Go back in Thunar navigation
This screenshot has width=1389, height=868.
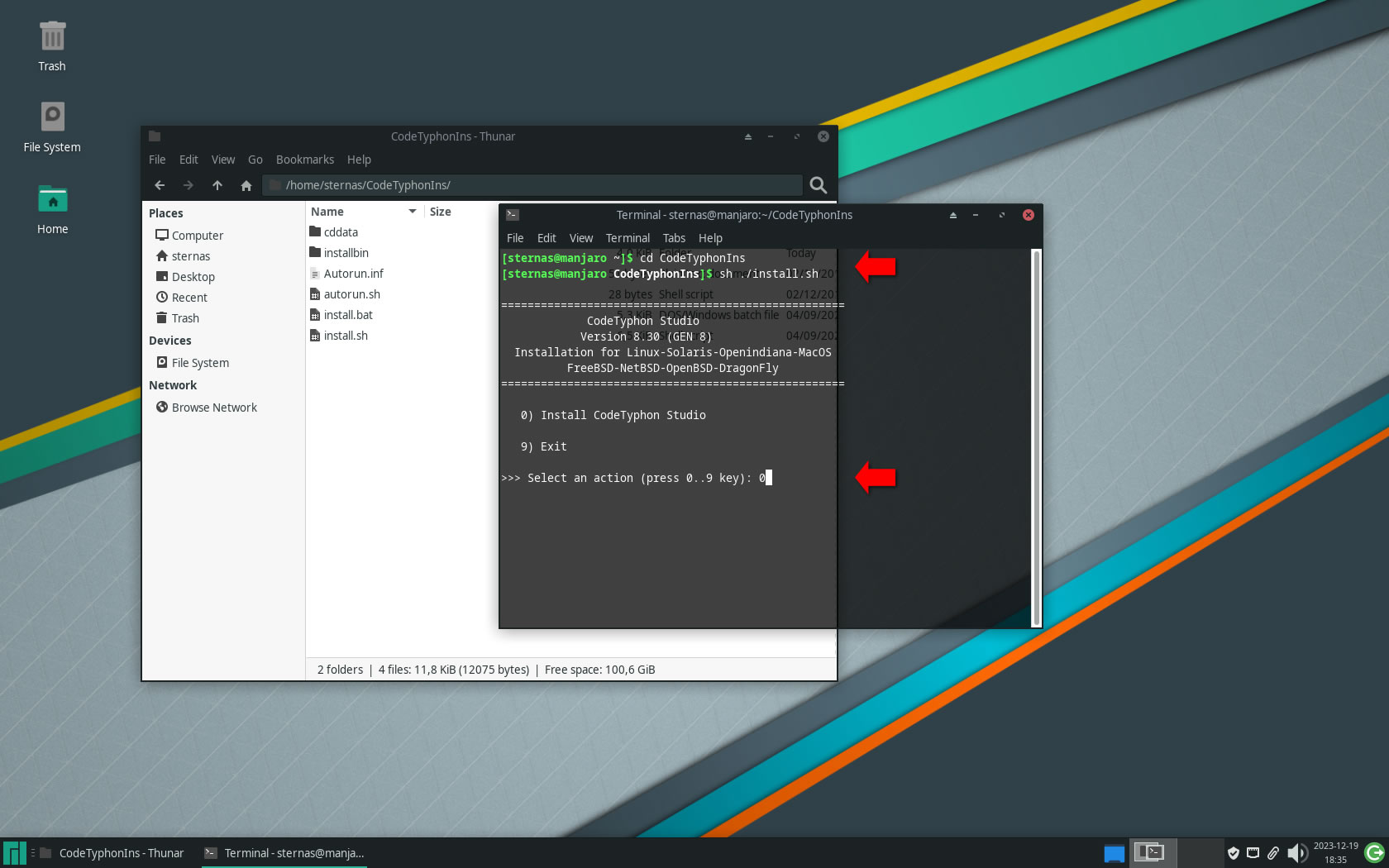160,185
